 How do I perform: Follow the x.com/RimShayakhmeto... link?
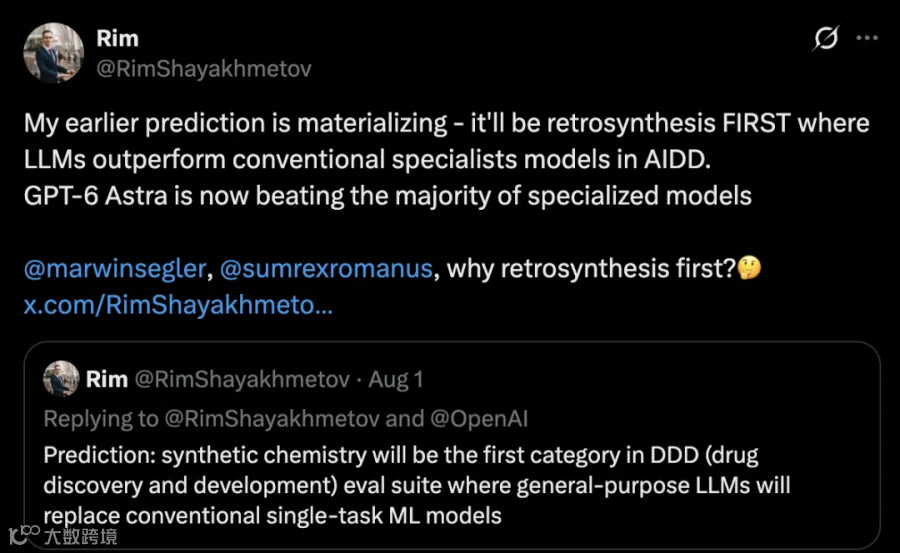tap(178, 305)
